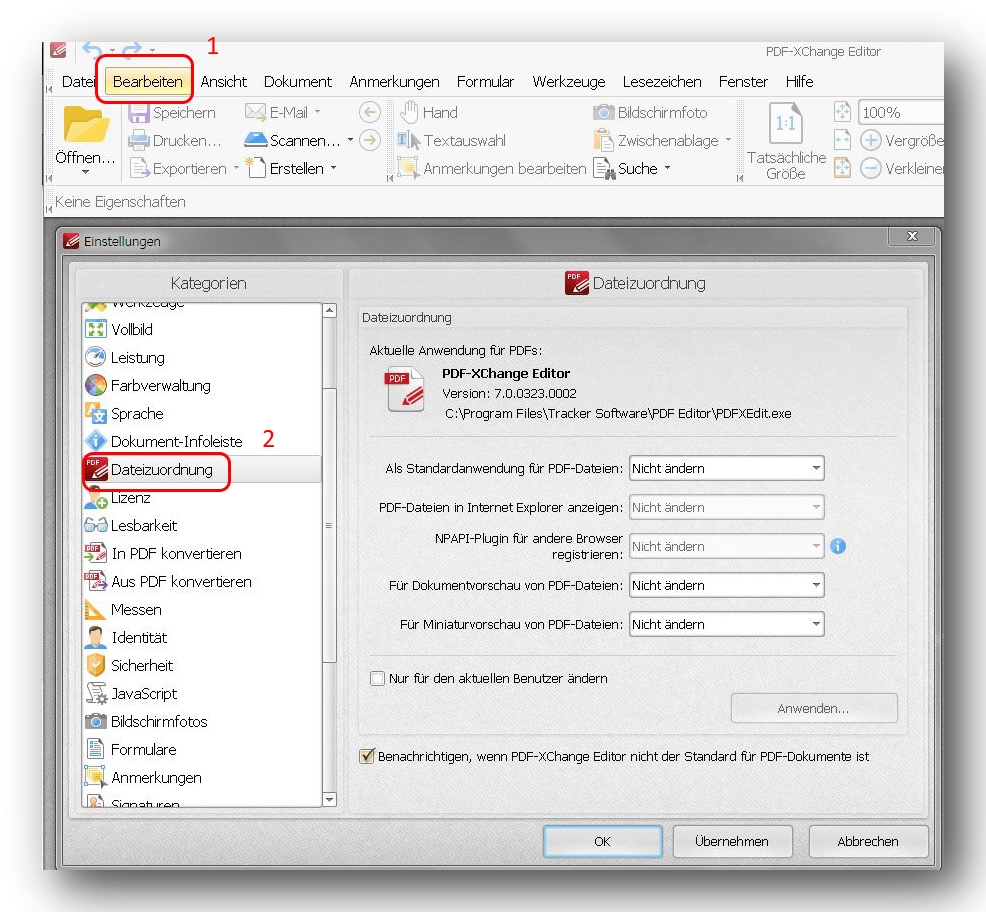Click the OK button
Screen dimensions: 986x912
click(602, 841)
